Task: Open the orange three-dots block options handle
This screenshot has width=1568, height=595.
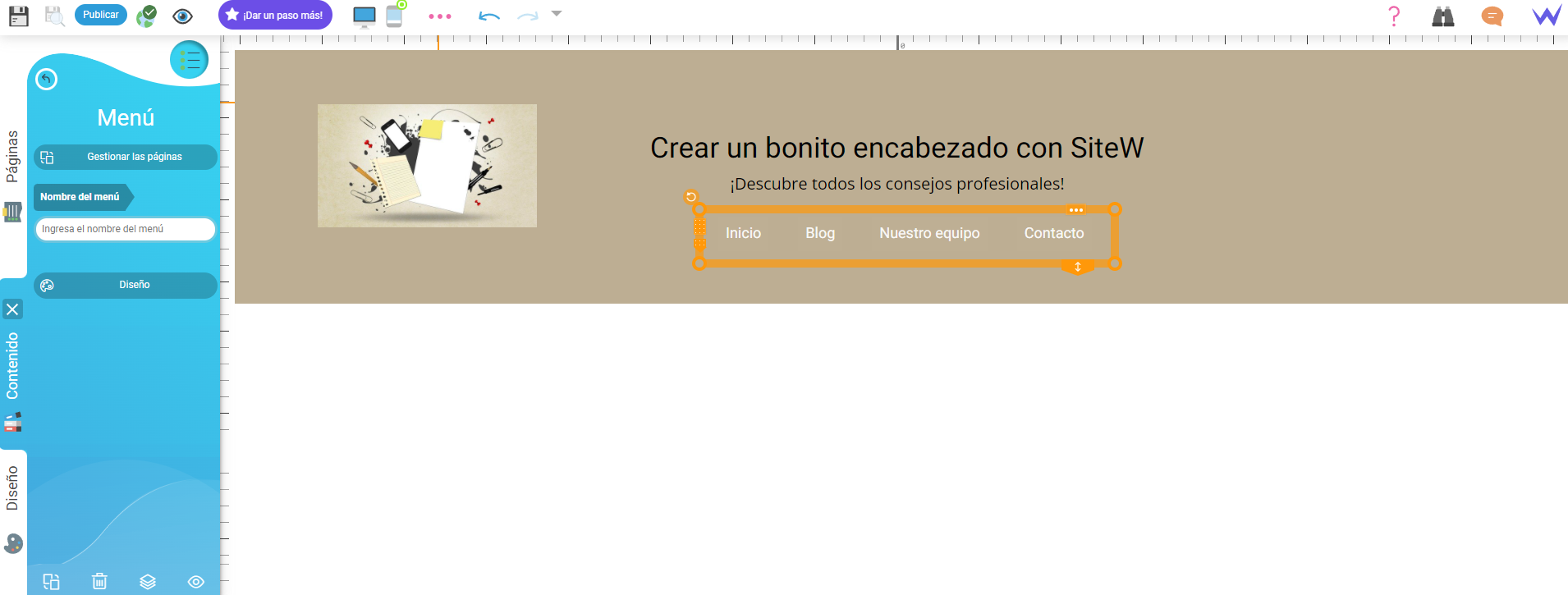Action: [x=1076, y=210]
